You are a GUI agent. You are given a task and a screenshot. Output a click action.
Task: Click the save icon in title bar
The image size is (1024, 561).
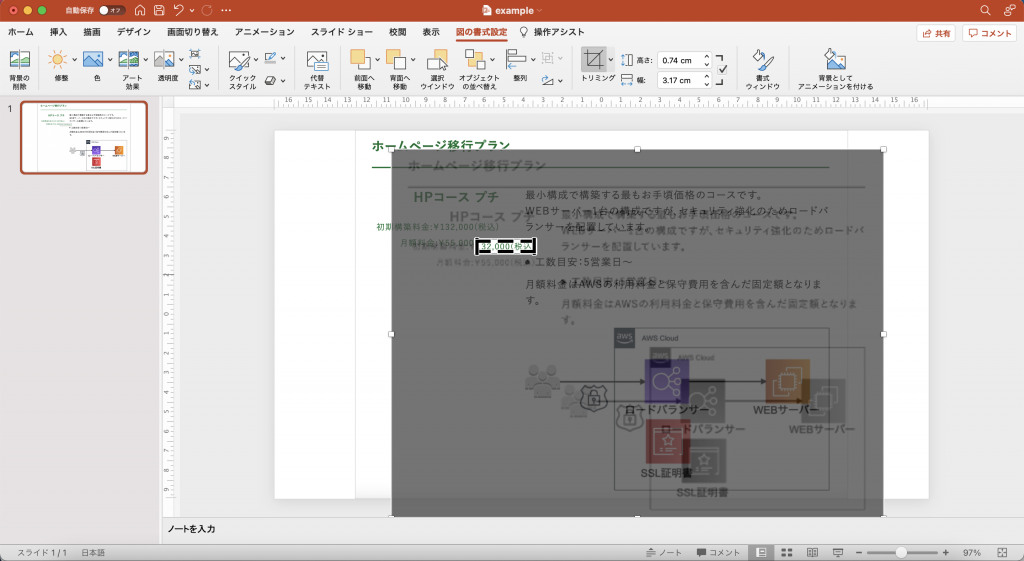[x=159, y=10]
